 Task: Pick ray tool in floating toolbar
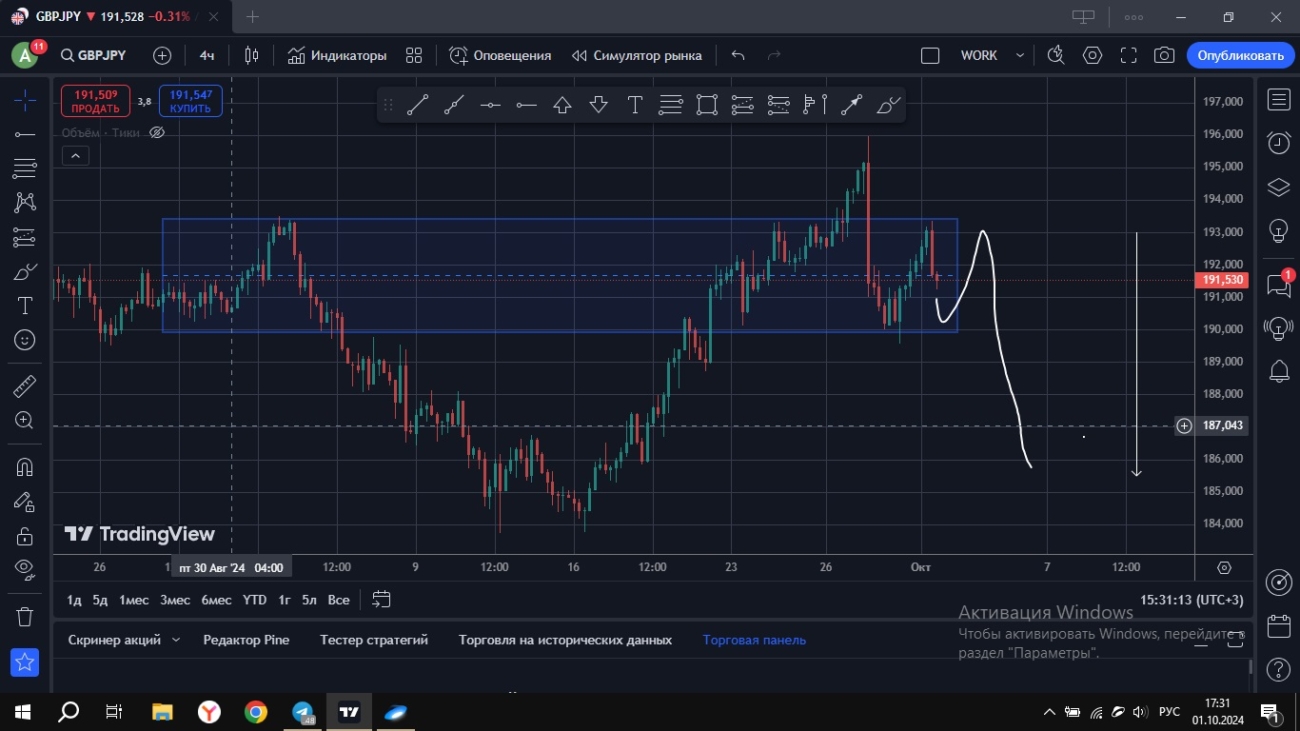click(x=454, y=104)
